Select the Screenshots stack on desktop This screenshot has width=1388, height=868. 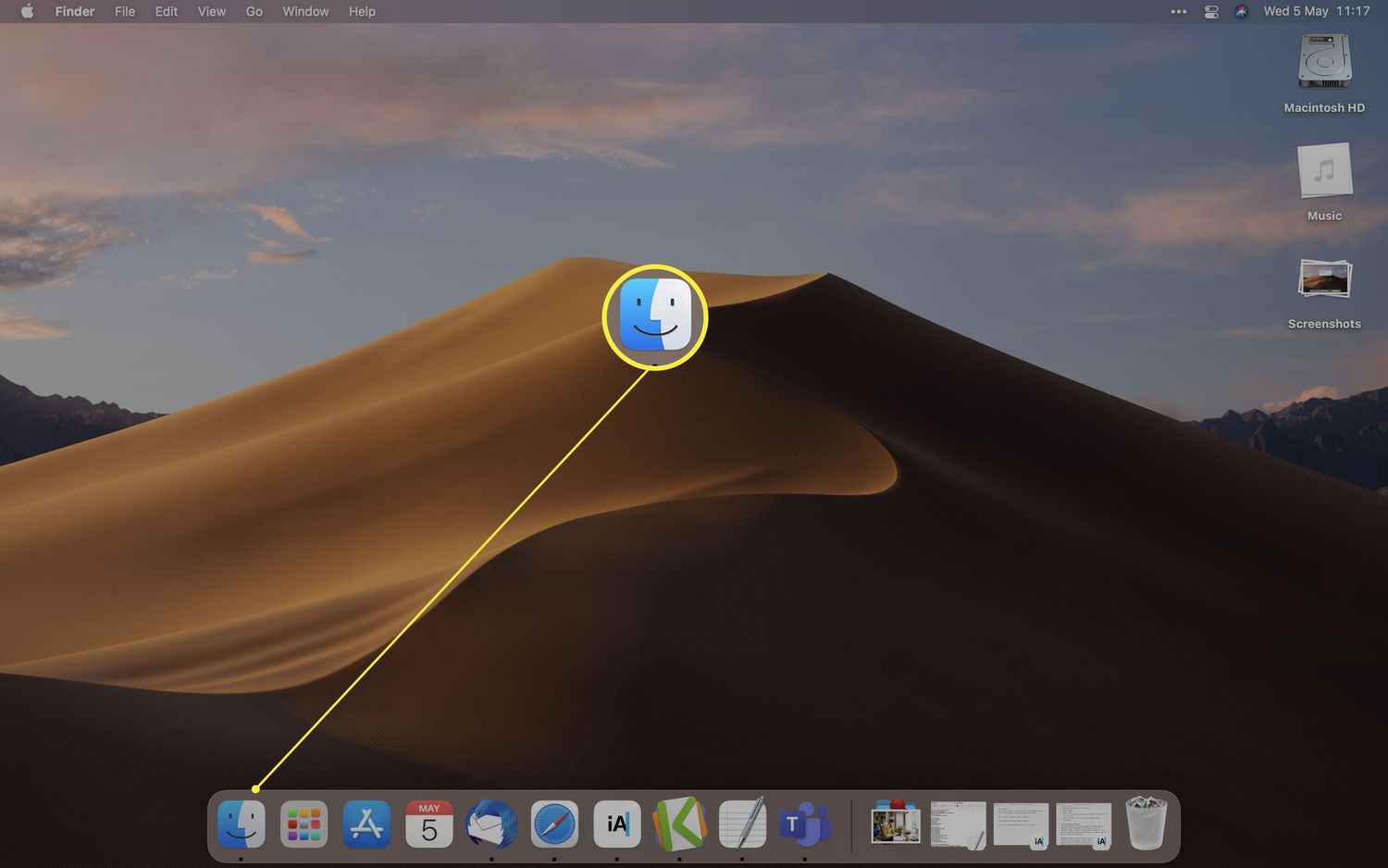1324,280
